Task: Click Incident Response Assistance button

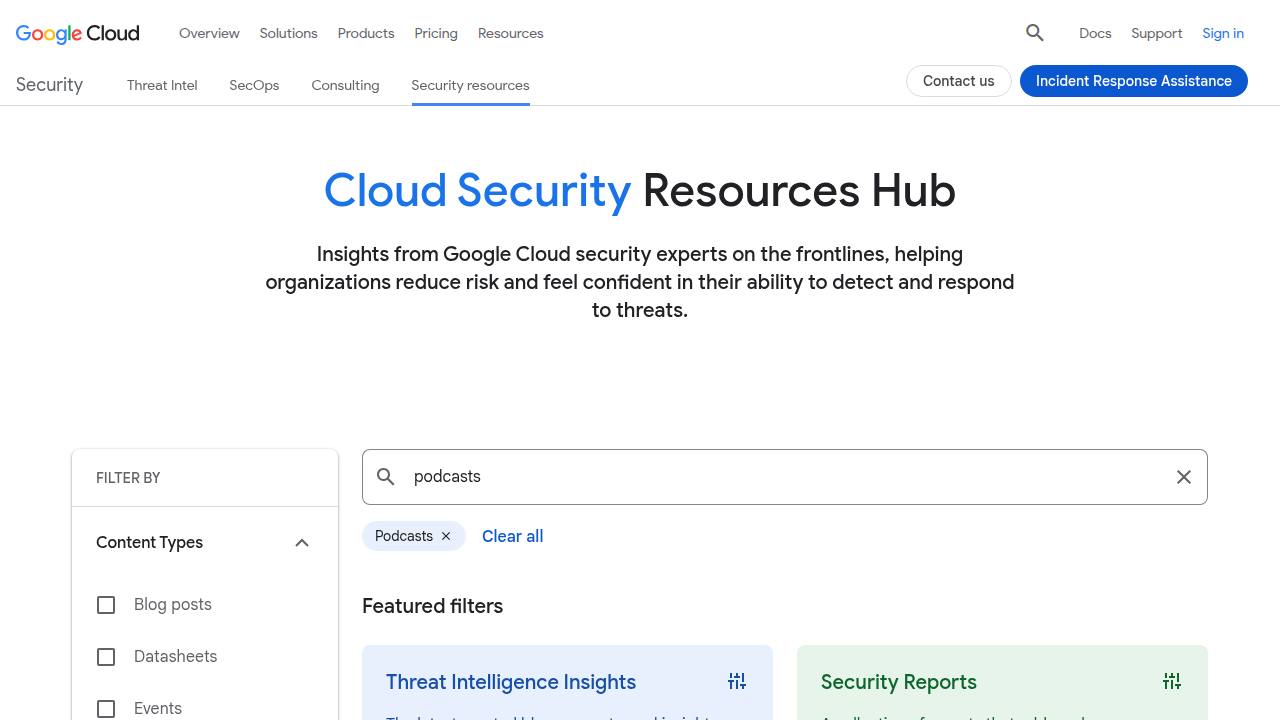Action: (1134, 81)
